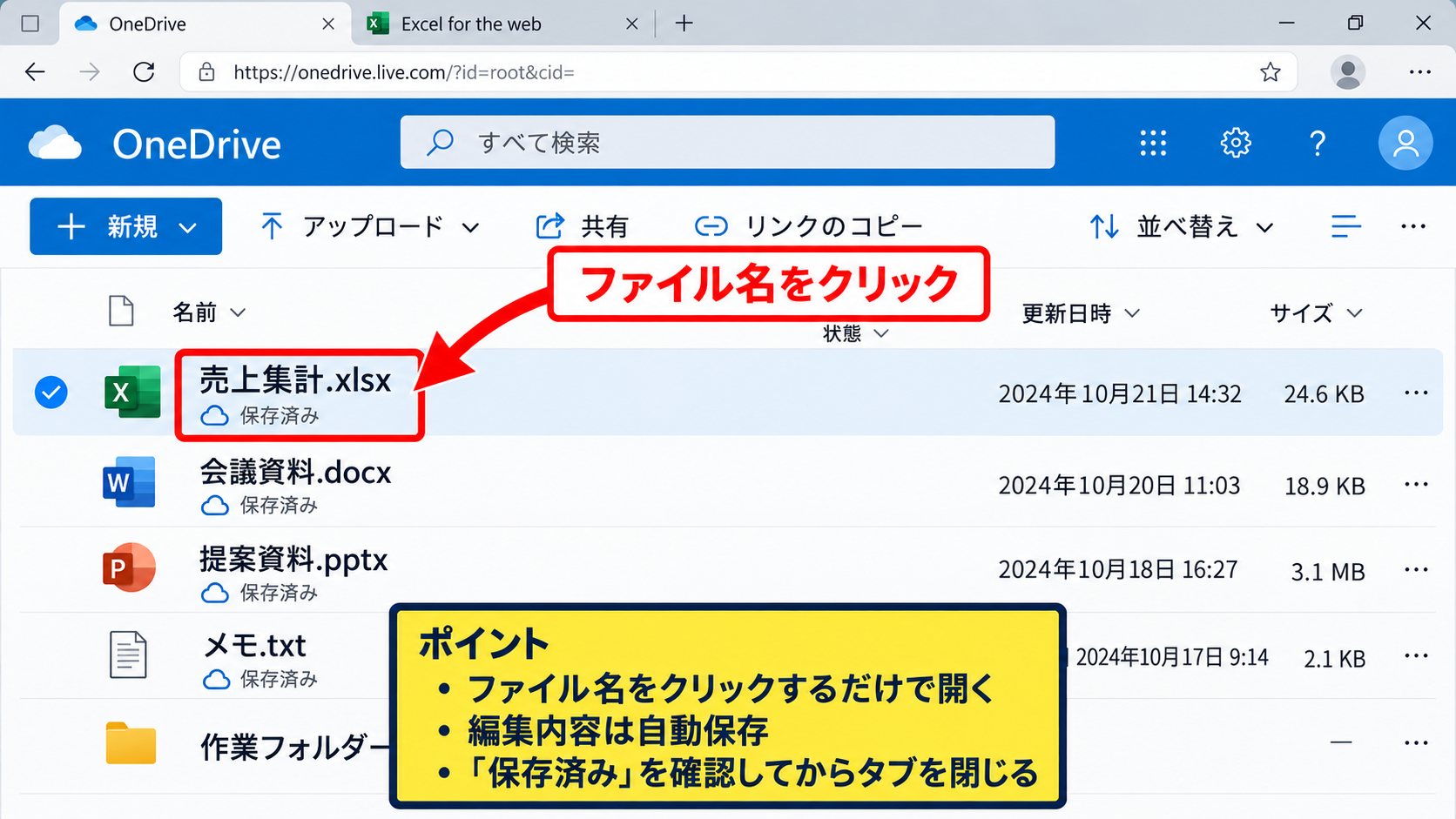The width and height of the screenshot is (1456, 819).
Task: Reload the page with refresh button
Action: 144,72
